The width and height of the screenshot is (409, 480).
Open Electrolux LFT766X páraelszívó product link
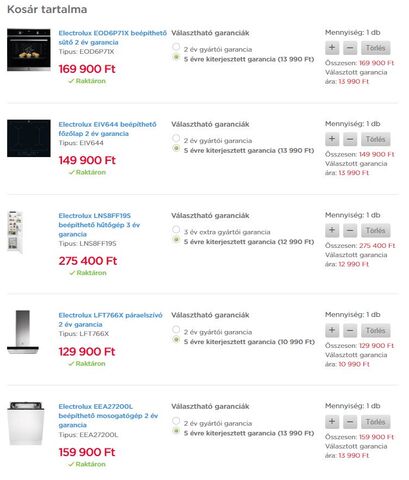click(x=110, y=320)
